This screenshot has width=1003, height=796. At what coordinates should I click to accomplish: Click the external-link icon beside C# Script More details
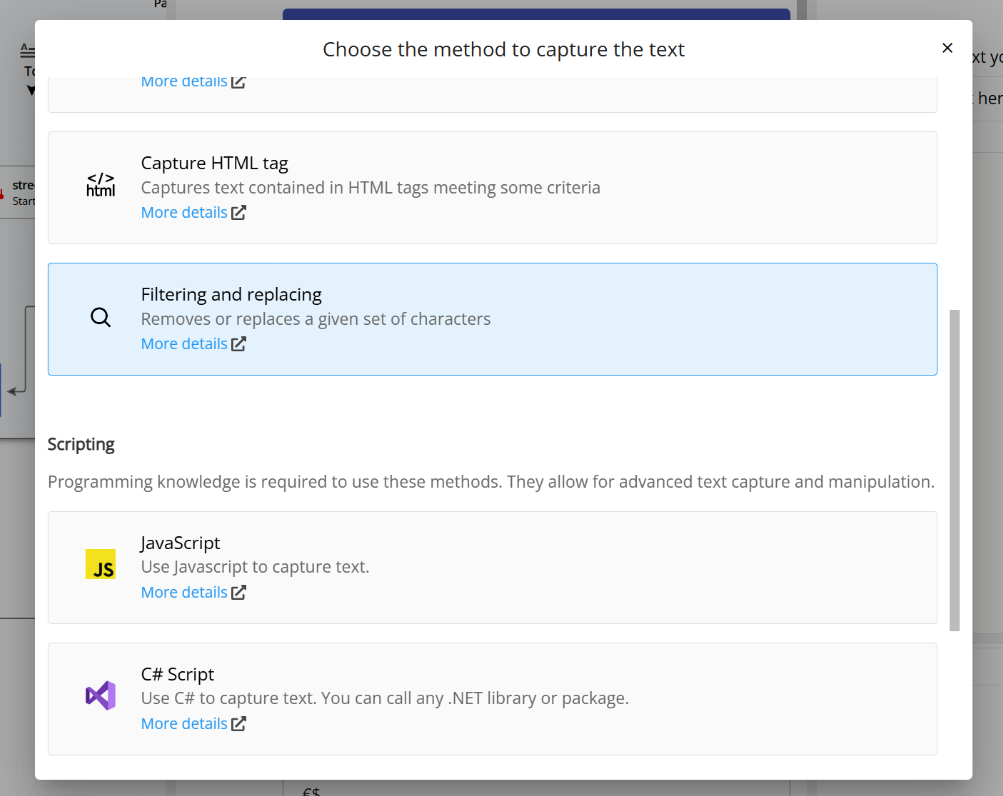click(237, 722)
